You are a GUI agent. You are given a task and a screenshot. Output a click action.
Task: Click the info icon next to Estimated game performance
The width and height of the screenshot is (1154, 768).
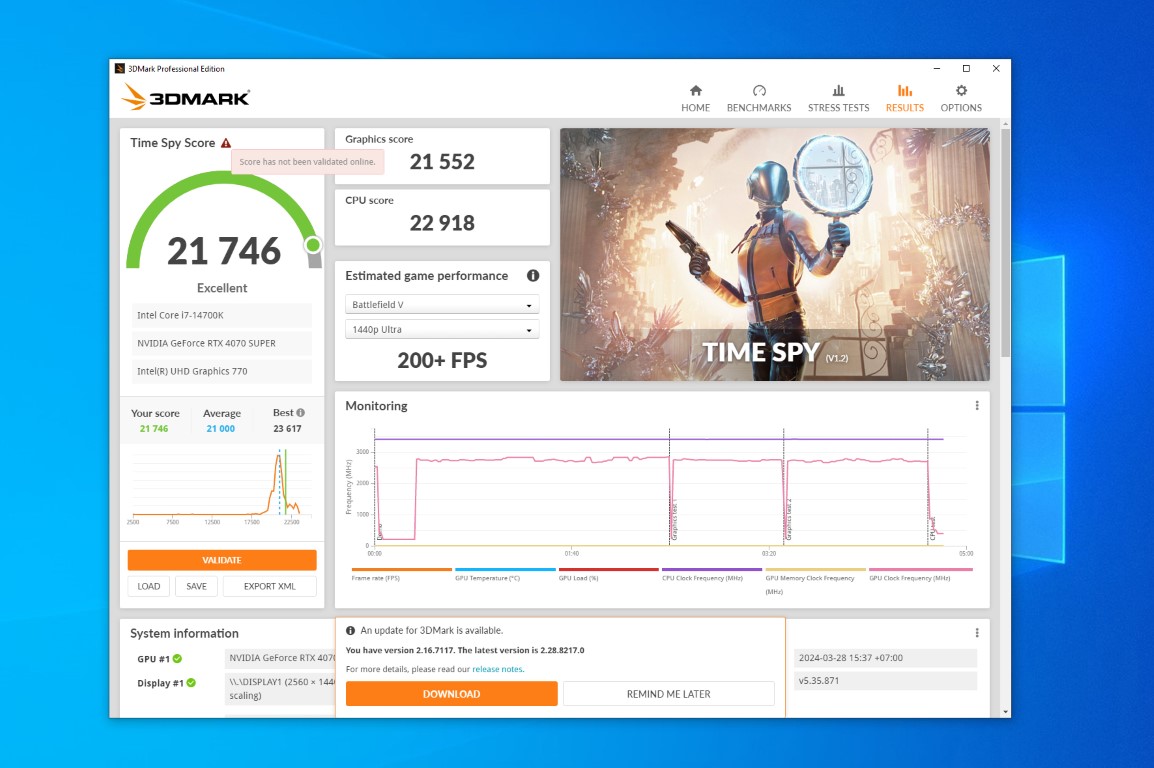pyautogui.click(x=533, y=275)
